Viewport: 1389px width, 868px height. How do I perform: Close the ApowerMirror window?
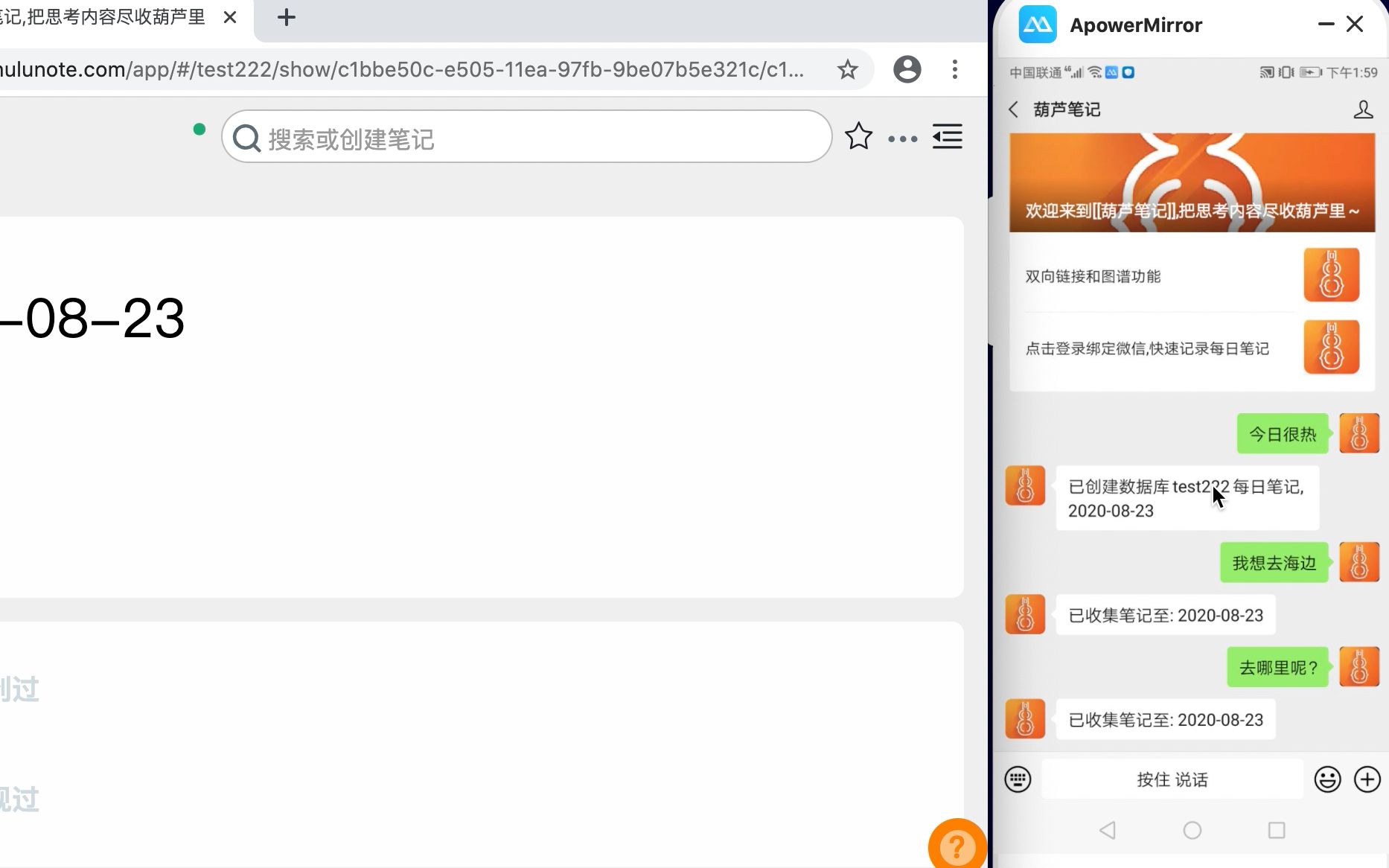[1355, 25]
